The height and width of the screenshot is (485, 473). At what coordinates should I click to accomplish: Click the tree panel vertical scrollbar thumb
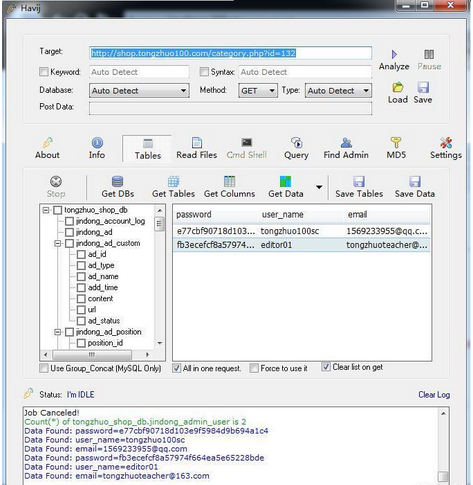[159, 223]
